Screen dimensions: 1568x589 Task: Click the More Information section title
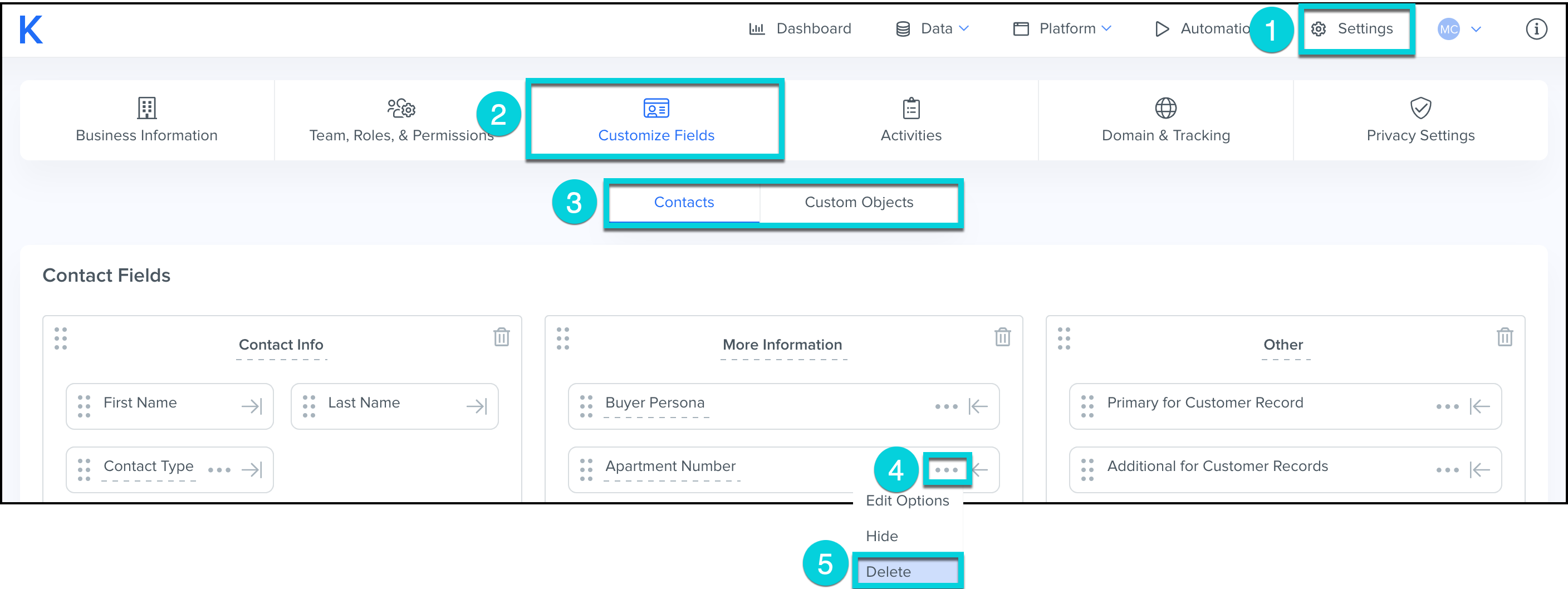point(782,345)
